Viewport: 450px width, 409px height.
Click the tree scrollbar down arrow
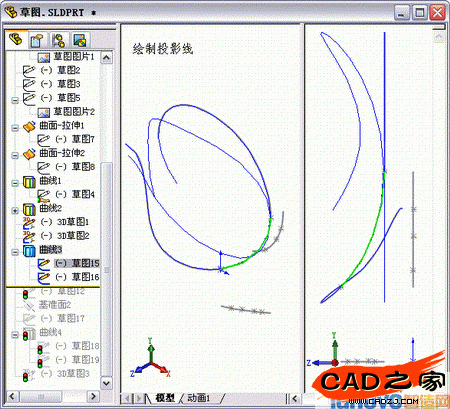[x=106, y=383]
